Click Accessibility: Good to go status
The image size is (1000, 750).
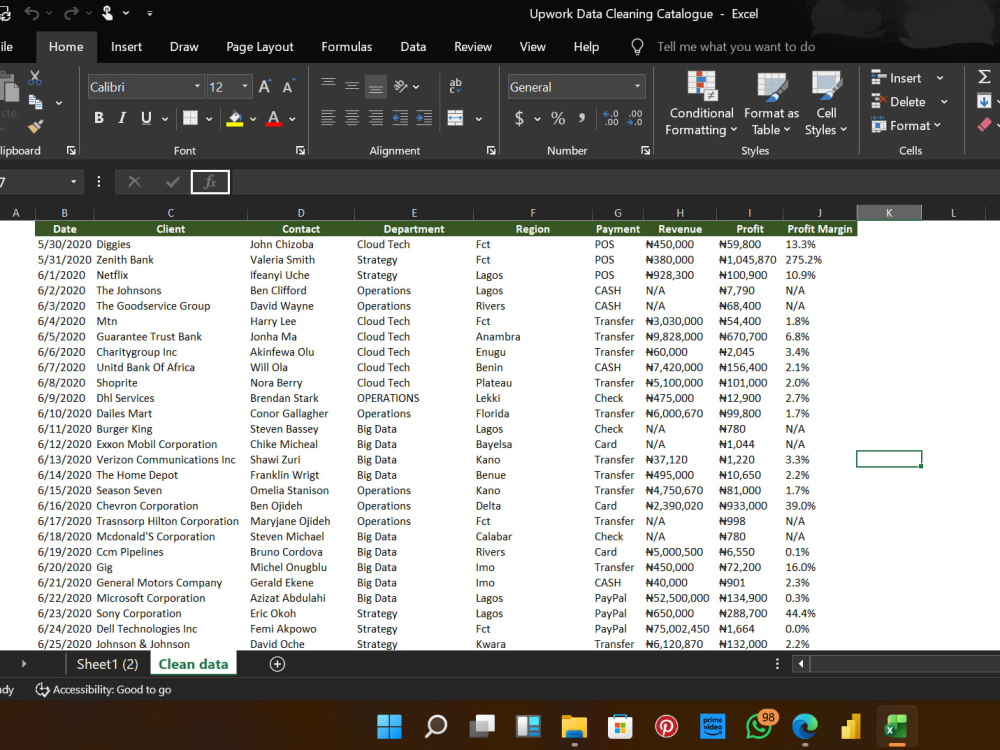pyautogui.click(x=103, y=689)
